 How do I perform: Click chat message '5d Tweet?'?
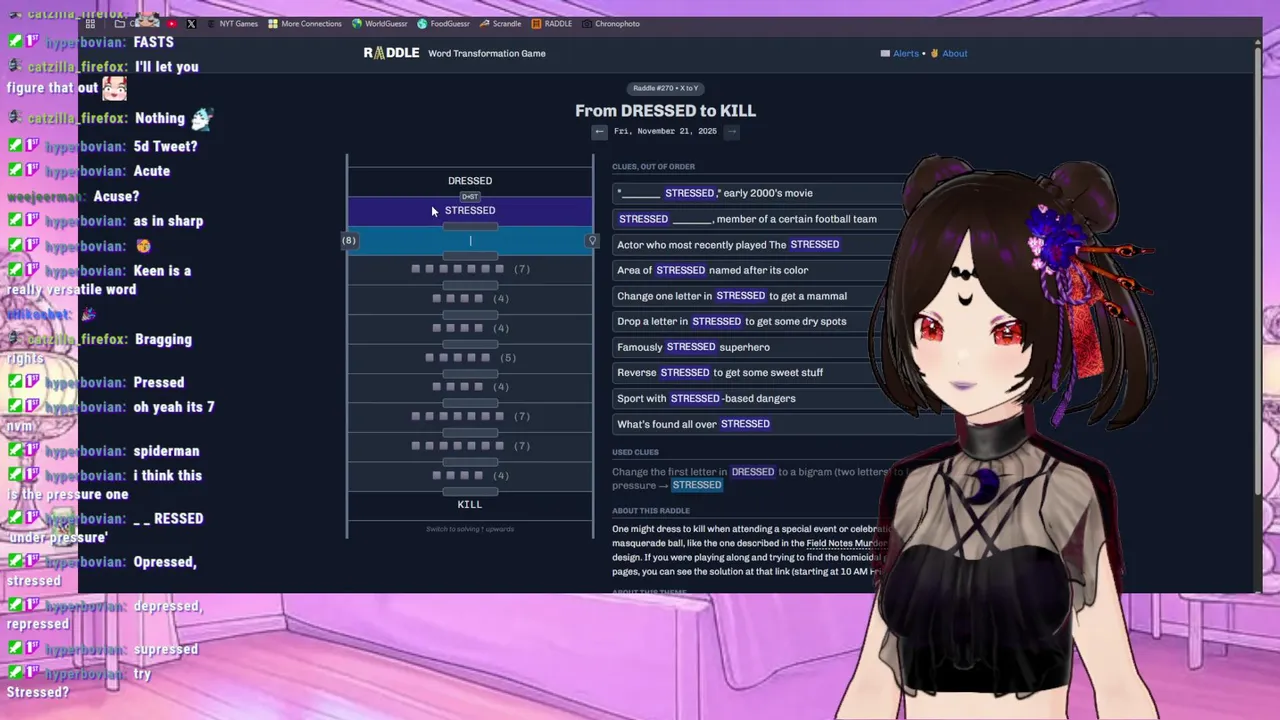(165, 146)
